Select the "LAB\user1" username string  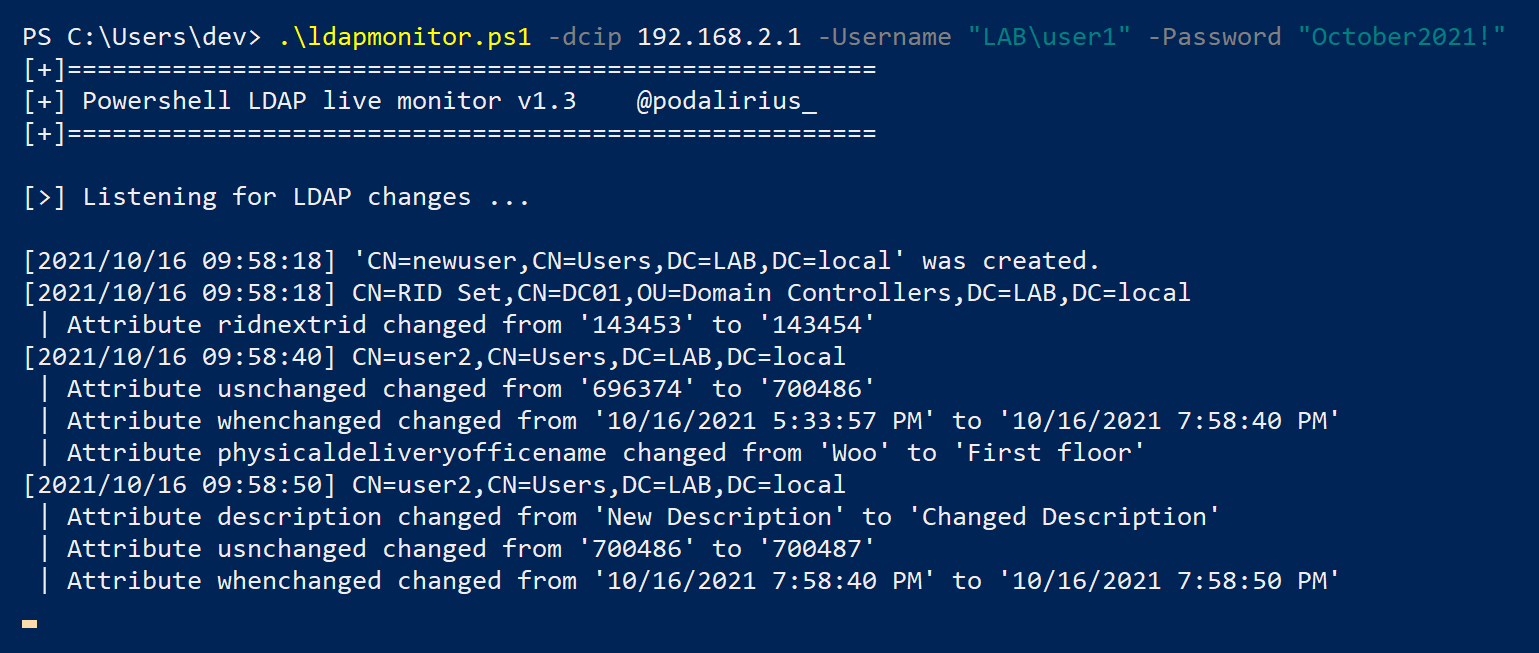point(1049,38)
